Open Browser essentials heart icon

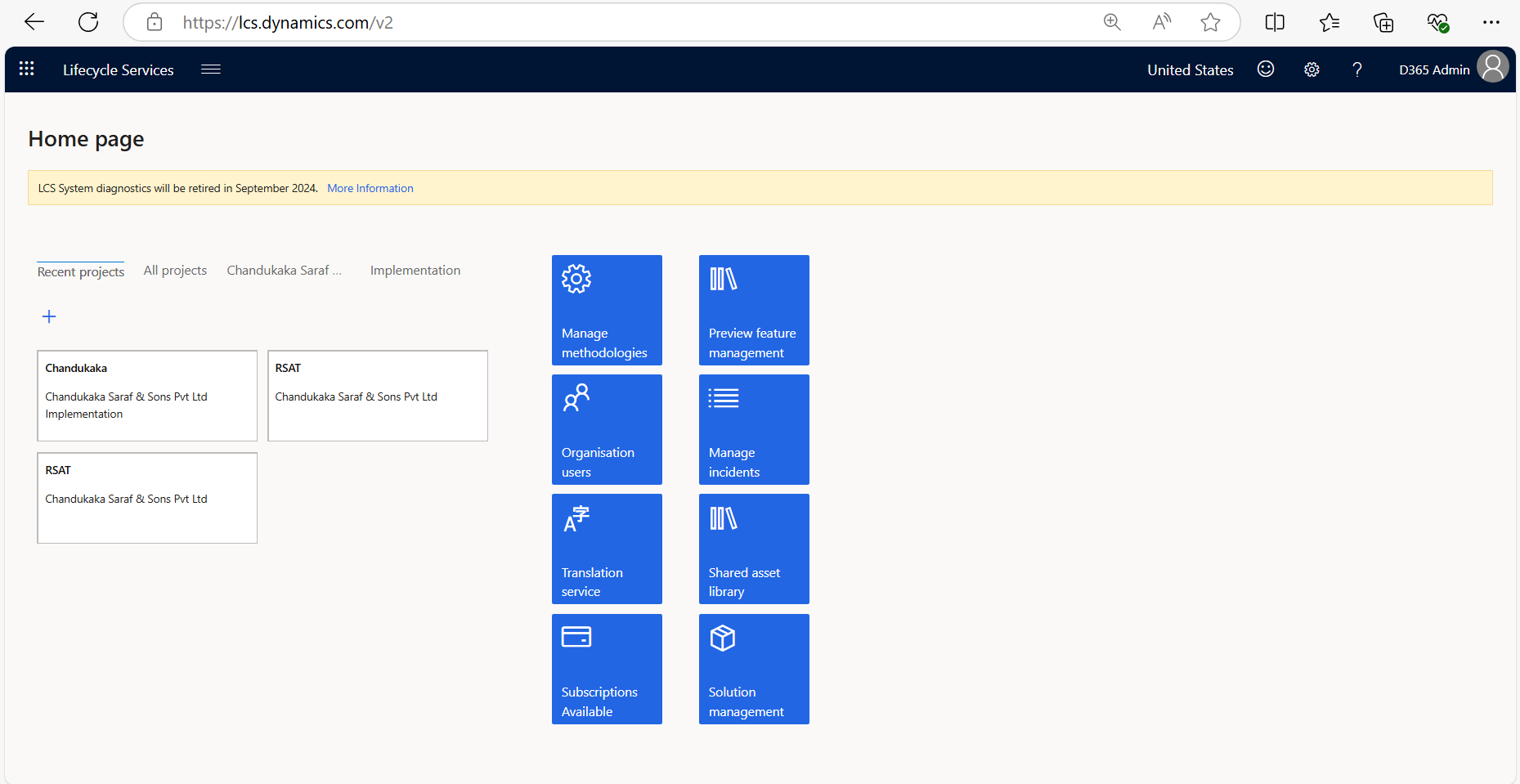(x=1438, y=22)
